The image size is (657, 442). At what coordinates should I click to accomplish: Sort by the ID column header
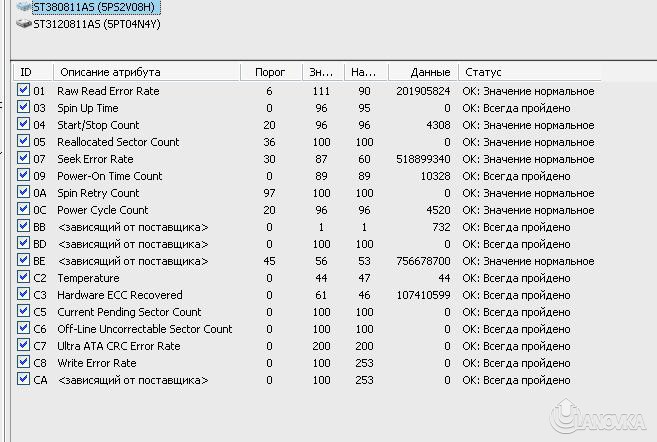coord(33,72)
